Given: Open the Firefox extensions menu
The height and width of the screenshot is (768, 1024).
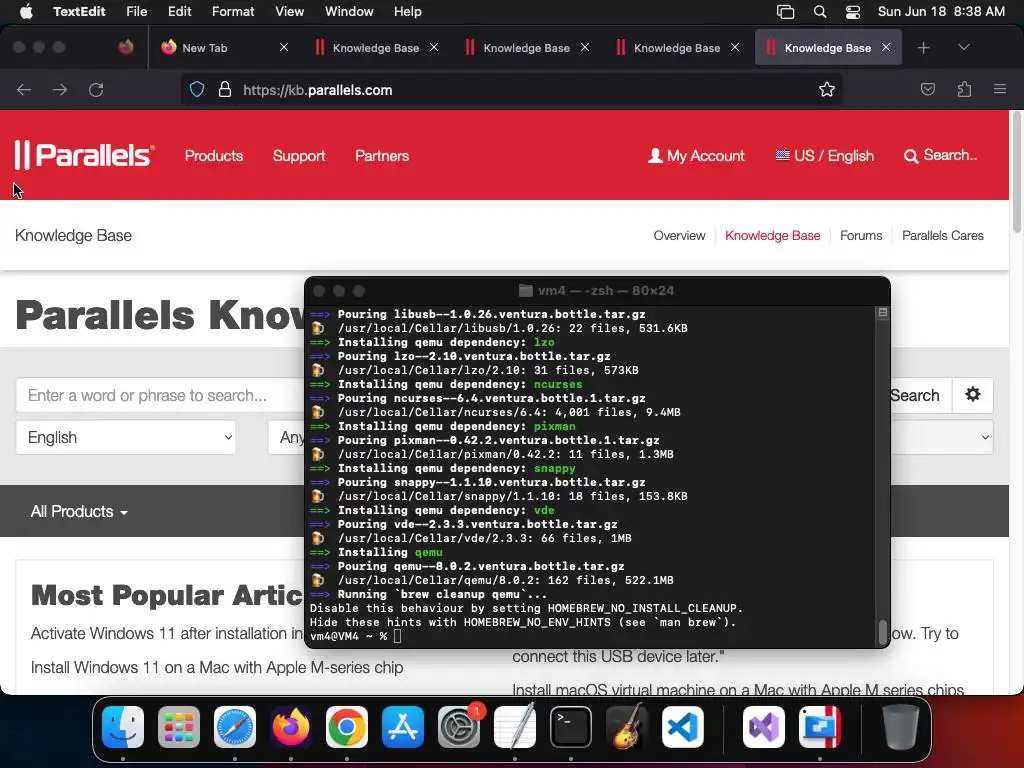Looking at the screenshot, I should point(964,89).
